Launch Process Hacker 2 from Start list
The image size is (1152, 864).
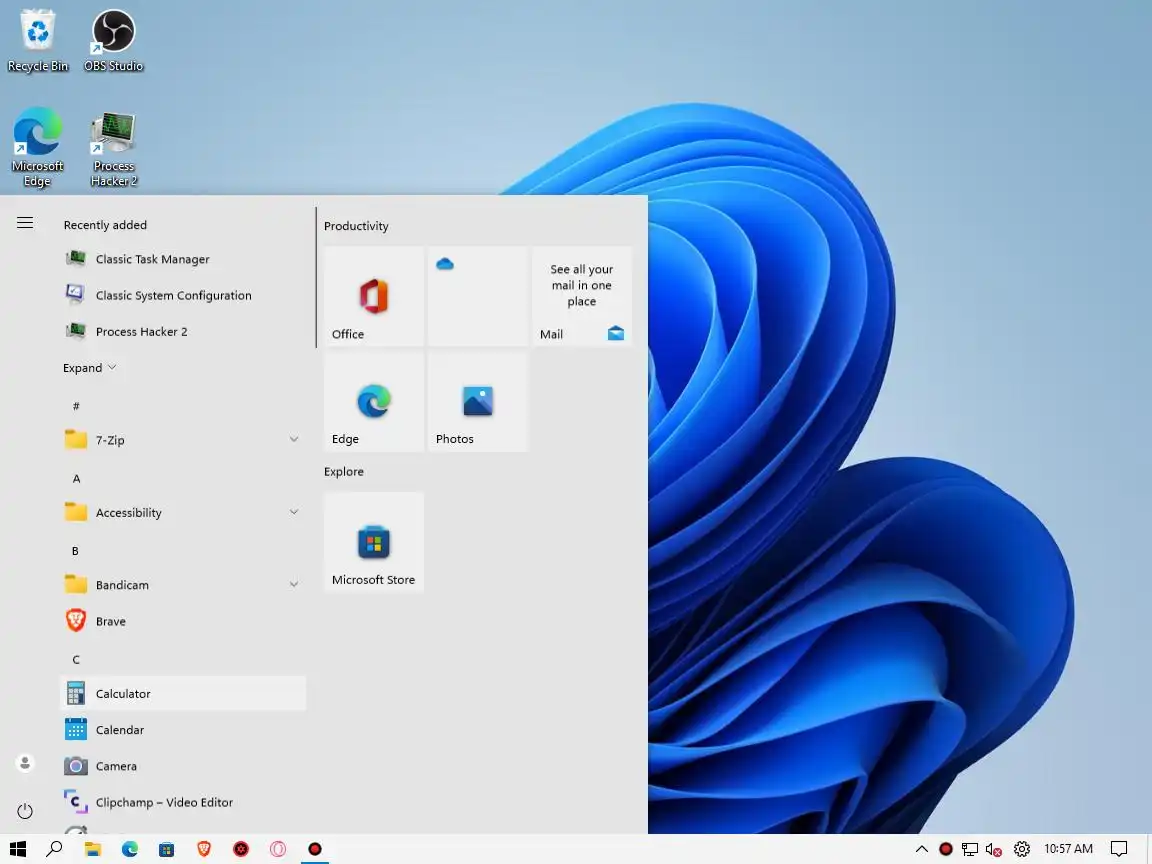point(183,331)
